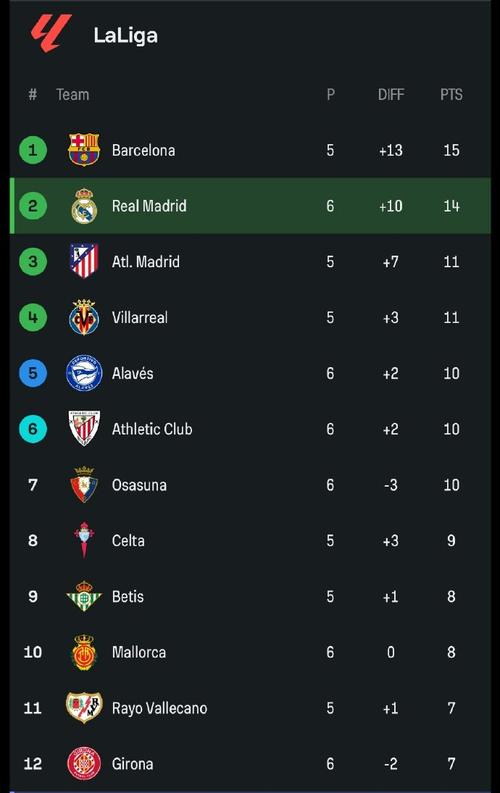This screenshot has width=500, height=793.
Task: Open the LaLiga title link
Action: [125, 35]
